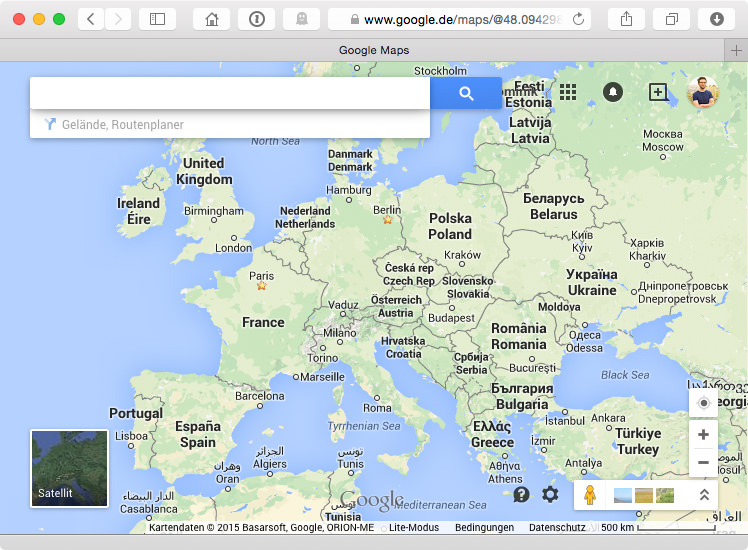The image size is (748, 550).
Task: Click the France country label
Action: pyautogui.click(x=263, y=322)
